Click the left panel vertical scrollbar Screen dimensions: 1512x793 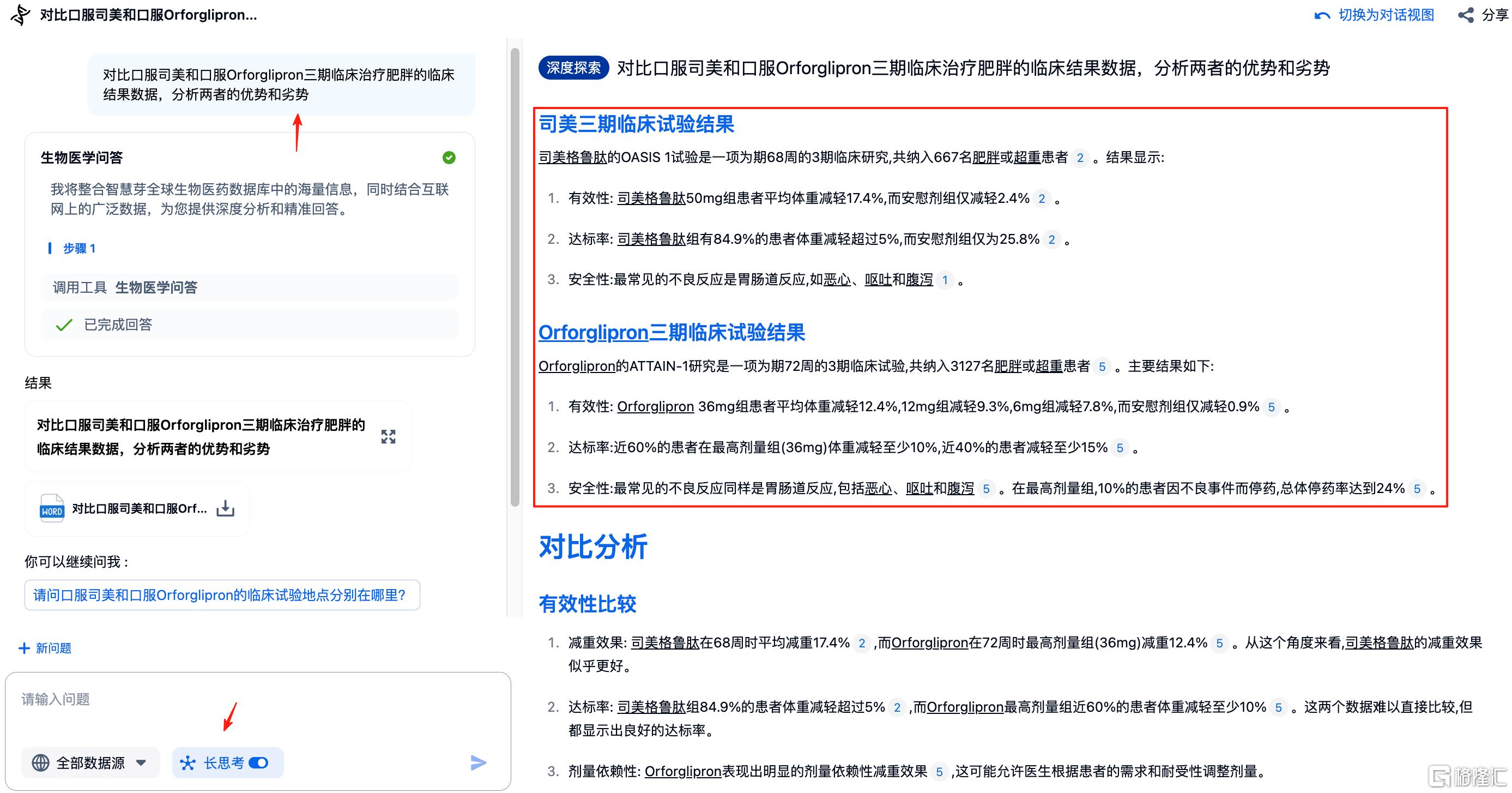point(515,276)
